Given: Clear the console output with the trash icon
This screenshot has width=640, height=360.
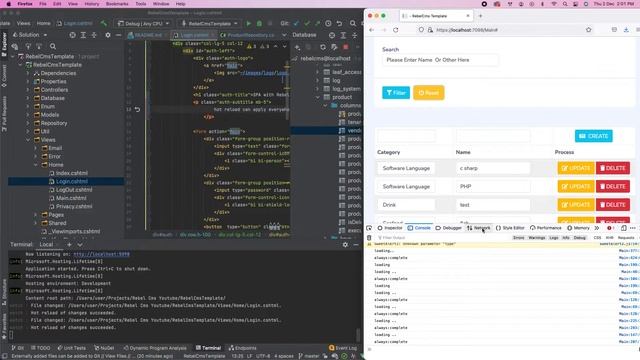Looking at the screenshot, I should (369, 238).
